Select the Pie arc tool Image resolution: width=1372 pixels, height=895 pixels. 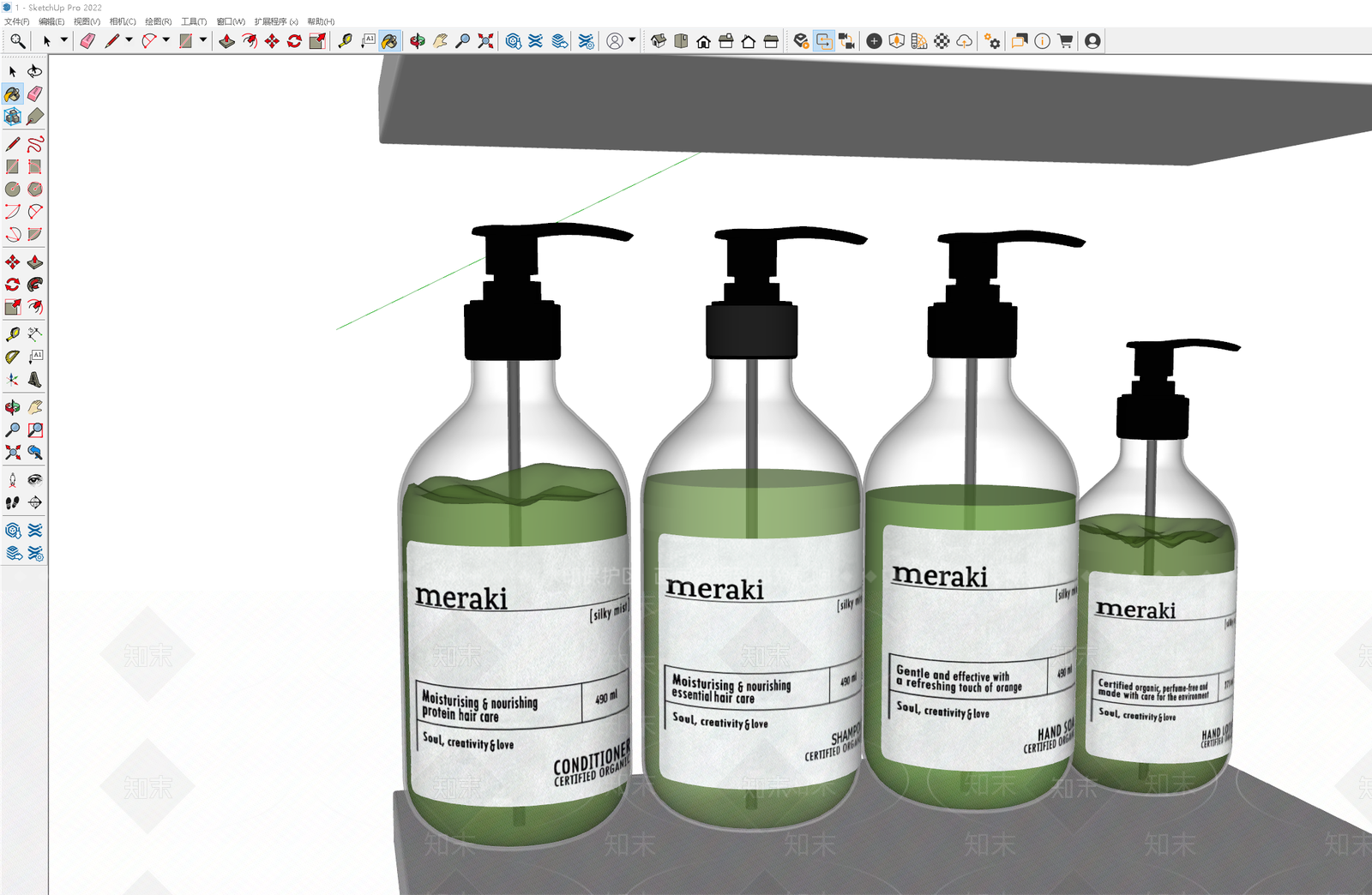click(x=35, y=234)
